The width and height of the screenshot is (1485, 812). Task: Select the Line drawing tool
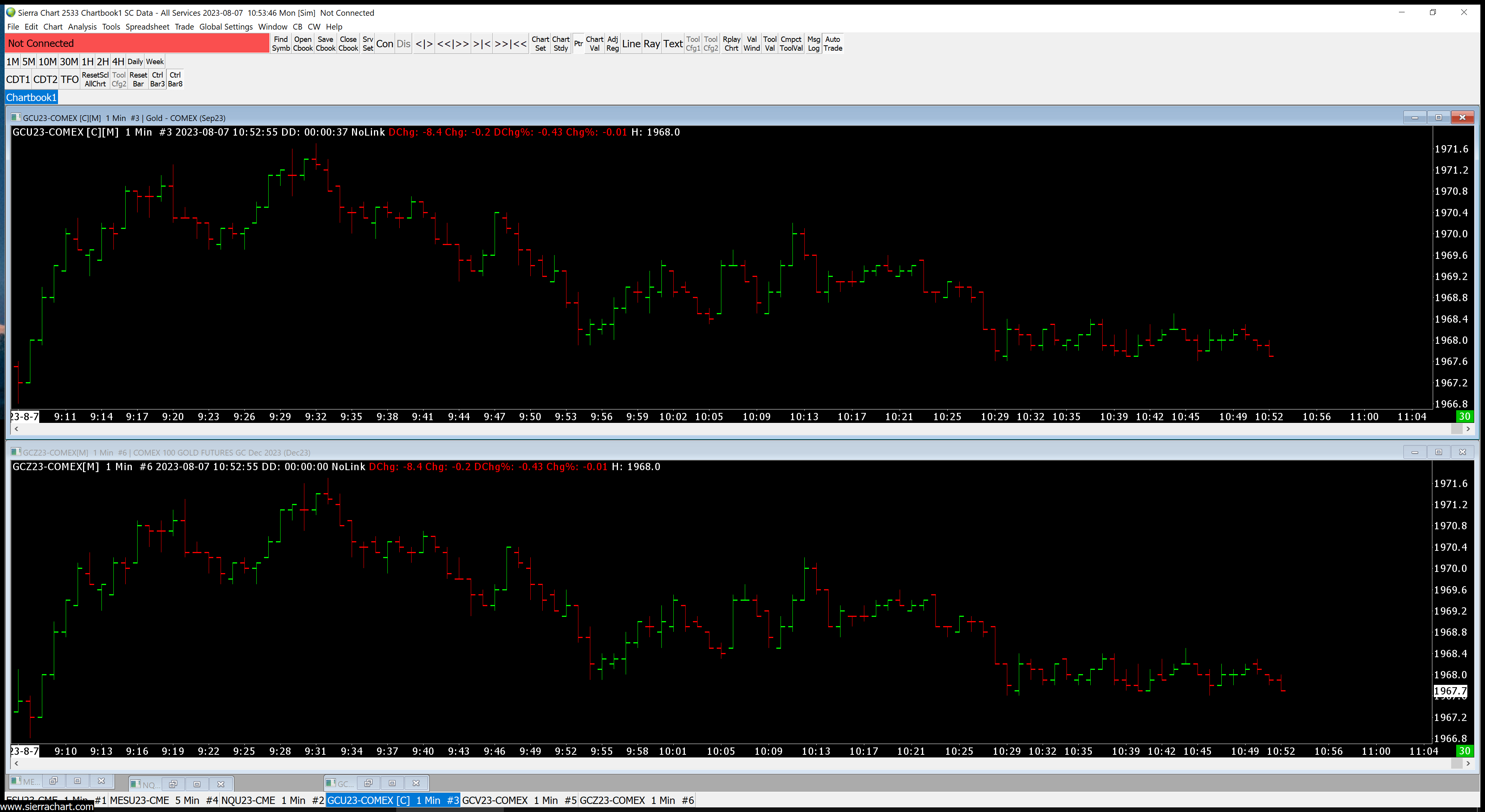click(x=631, y=44)
